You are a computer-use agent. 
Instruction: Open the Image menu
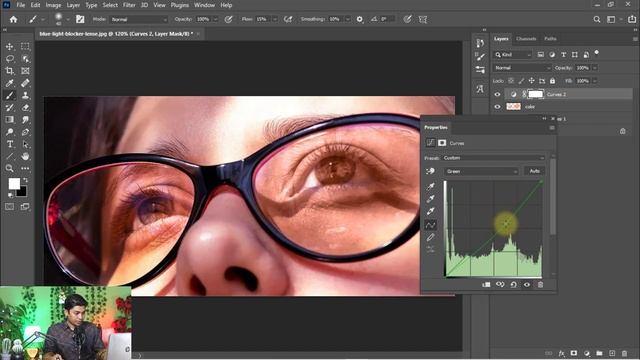[53, 5]
